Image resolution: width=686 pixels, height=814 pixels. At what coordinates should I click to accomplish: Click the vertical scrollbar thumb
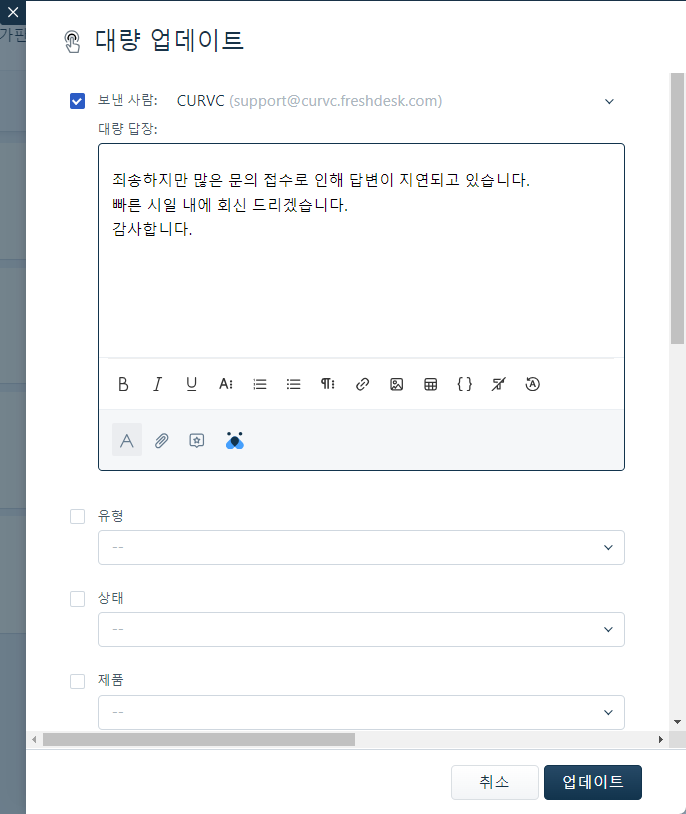(677, 208)
